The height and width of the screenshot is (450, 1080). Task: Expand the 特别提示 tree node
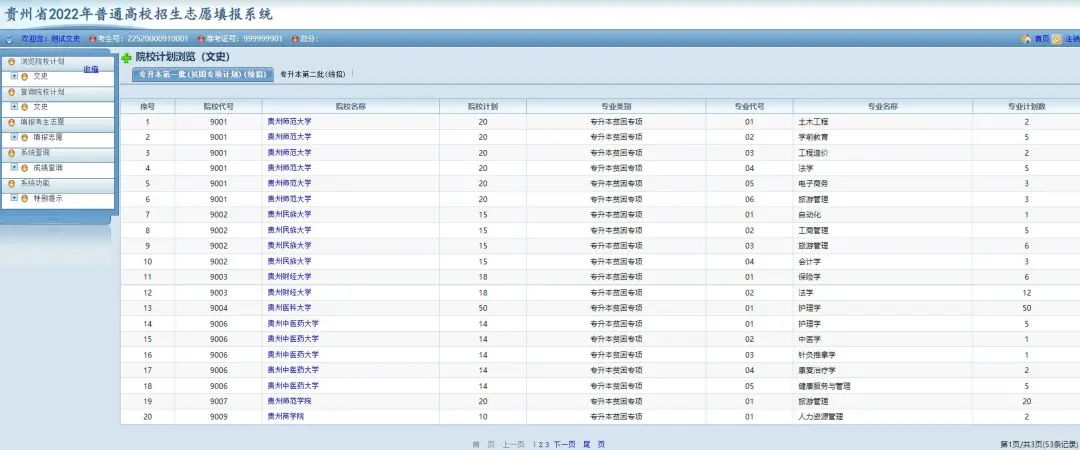(x=14, y=198)
